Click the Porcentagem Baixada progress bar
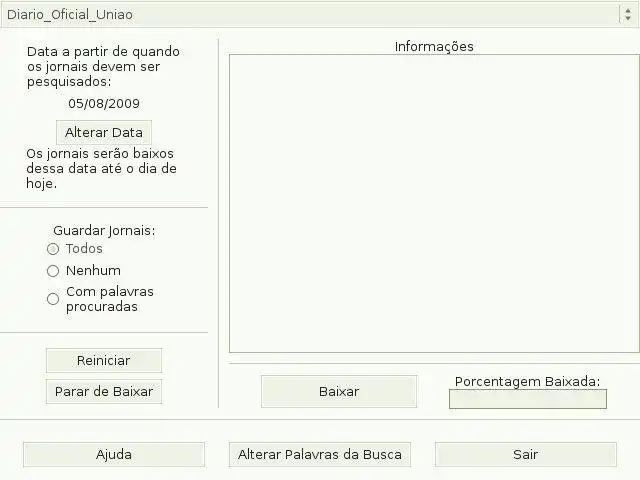640x480 pixels. tap(528, 399)
